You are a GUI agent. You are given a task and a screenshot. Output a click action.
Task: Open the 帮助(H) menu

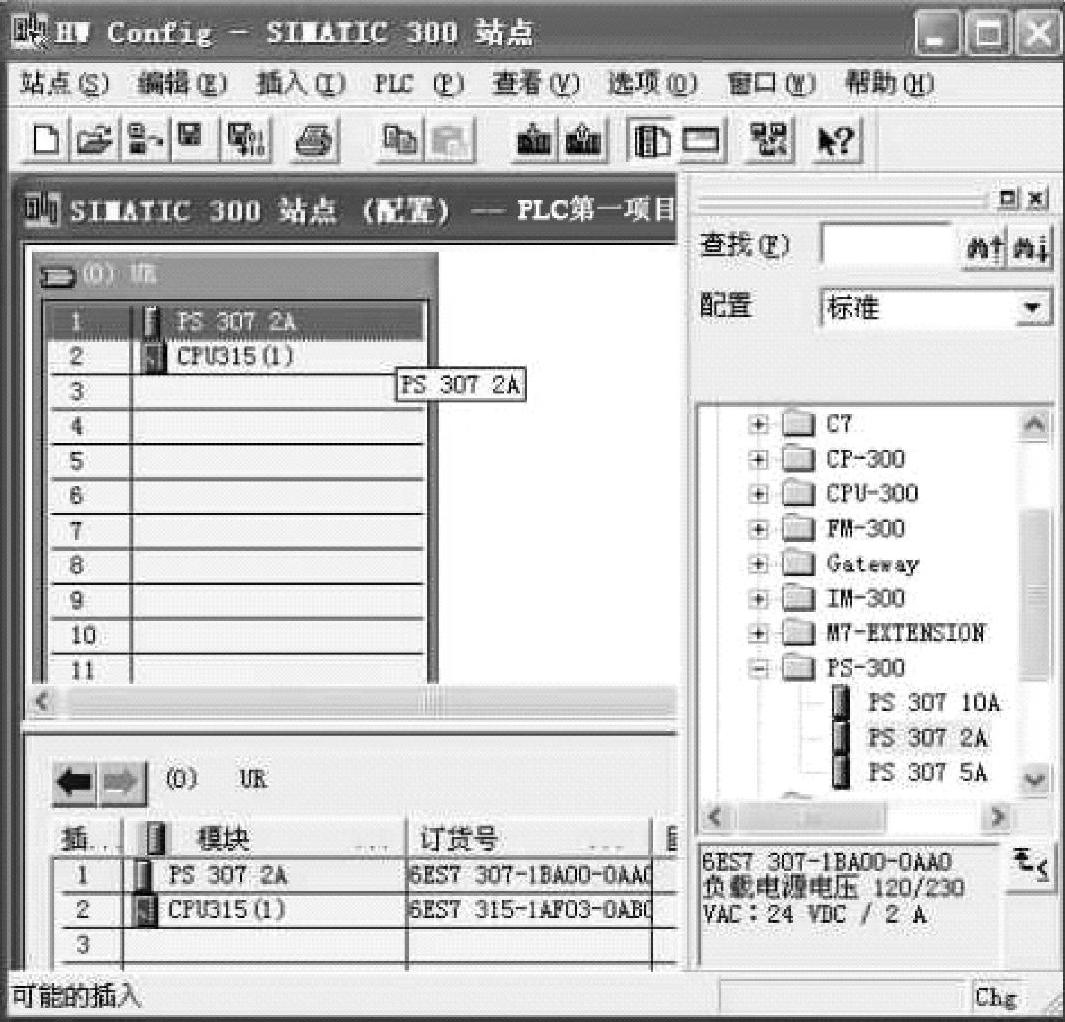[x=889, y=84]
